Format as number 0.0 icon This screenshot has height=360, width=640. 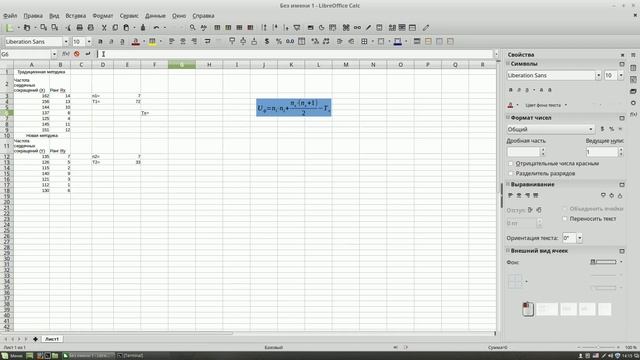tap(290, 42)
